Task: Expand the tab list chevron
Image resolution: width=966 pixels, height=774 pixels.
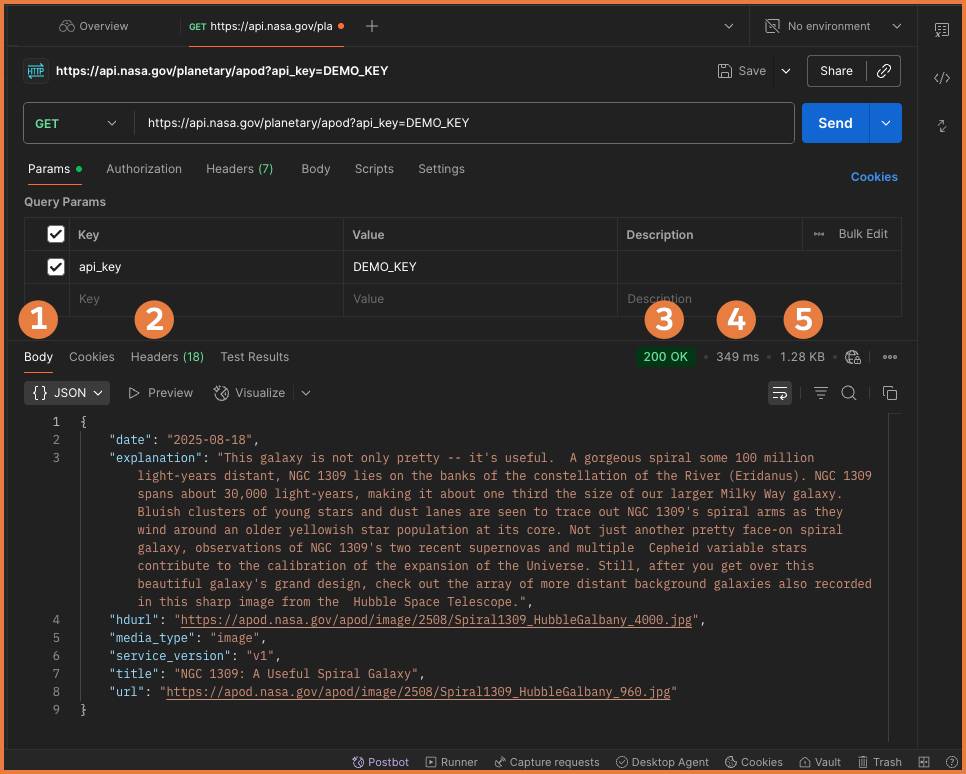Action: click(729, 26)
